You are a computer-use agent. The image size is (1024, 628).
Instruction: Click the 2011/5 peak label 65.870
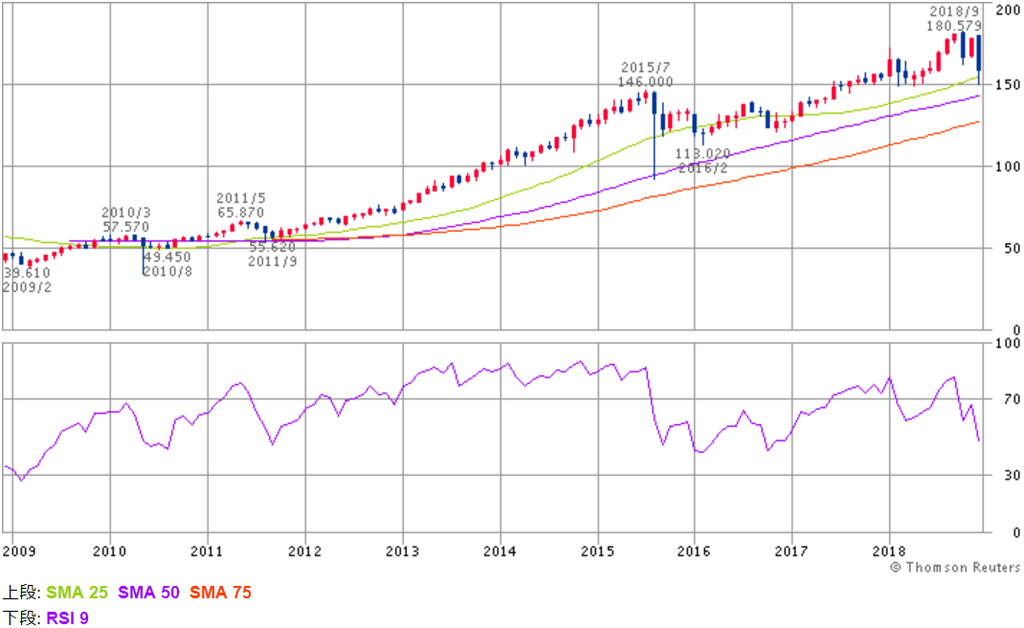tap(241, 213)
